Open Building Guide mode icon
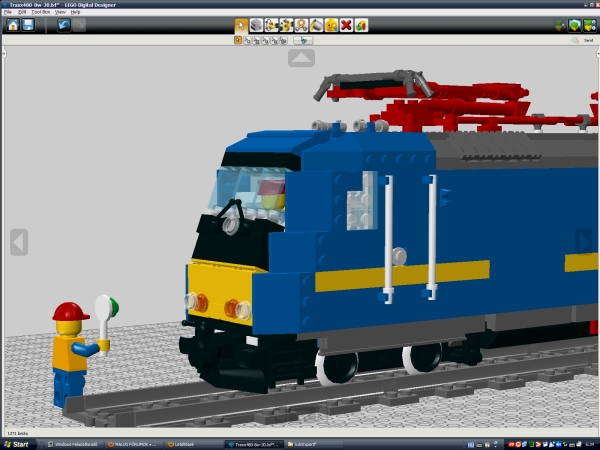Screen dimensions: 600x450 point(590,26)
